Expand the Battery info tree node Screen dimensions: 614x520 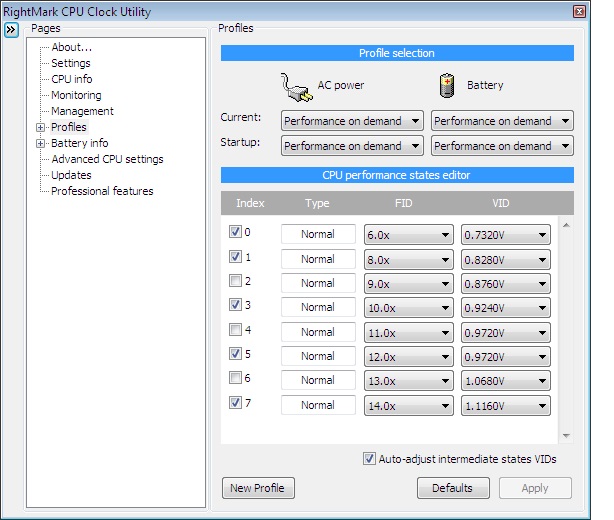click(x=41, y=143)
